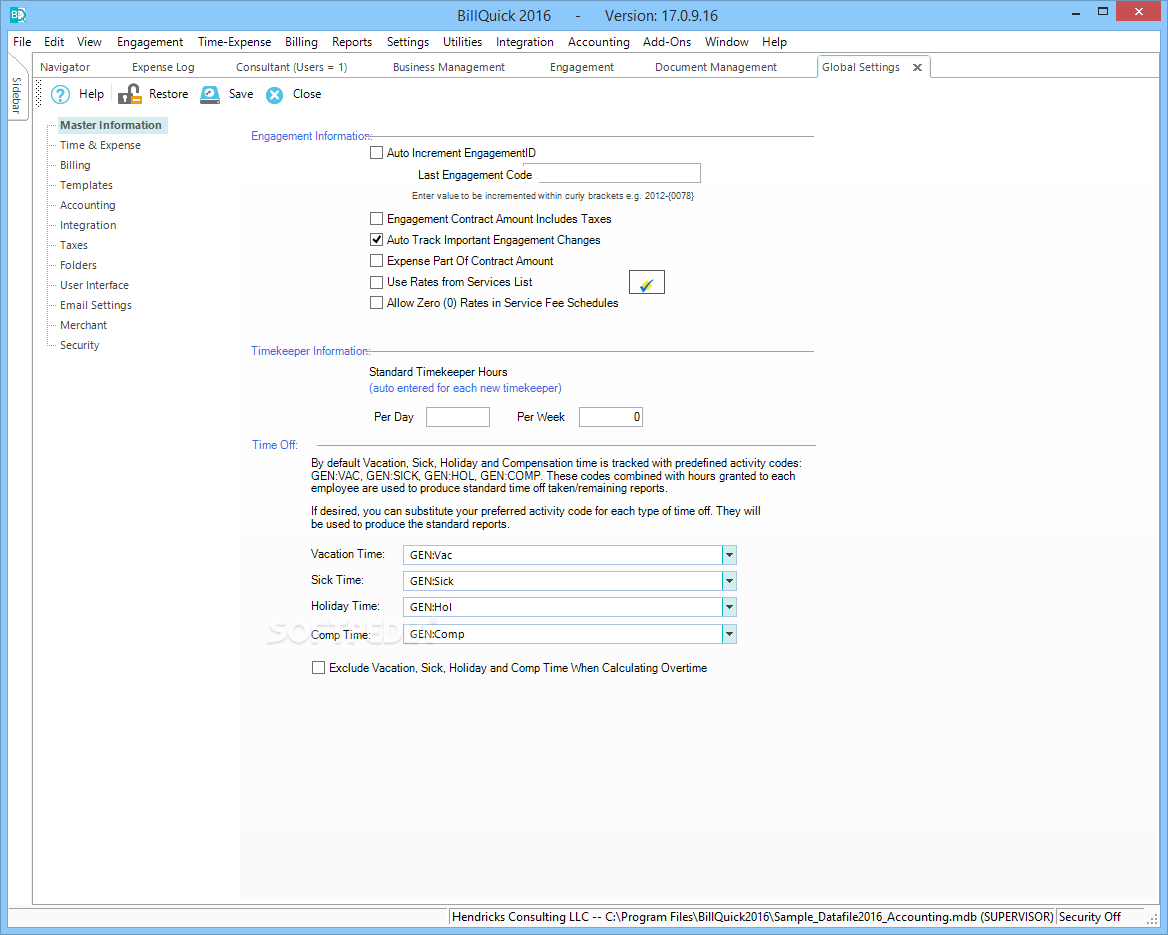Open the Window menu
This screenshot has width=1168, height=935.
(x=726, y=42)
